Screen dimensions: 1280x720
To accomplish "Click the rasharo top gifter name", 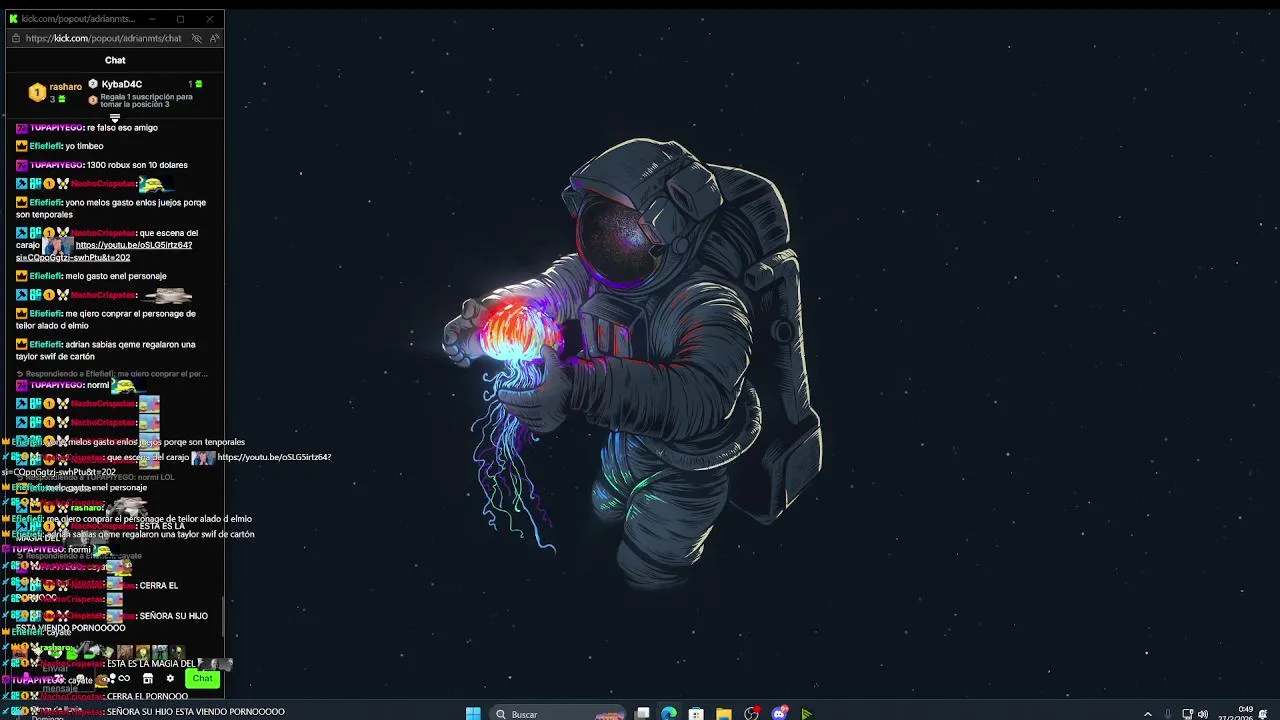I will coord(66,87).
